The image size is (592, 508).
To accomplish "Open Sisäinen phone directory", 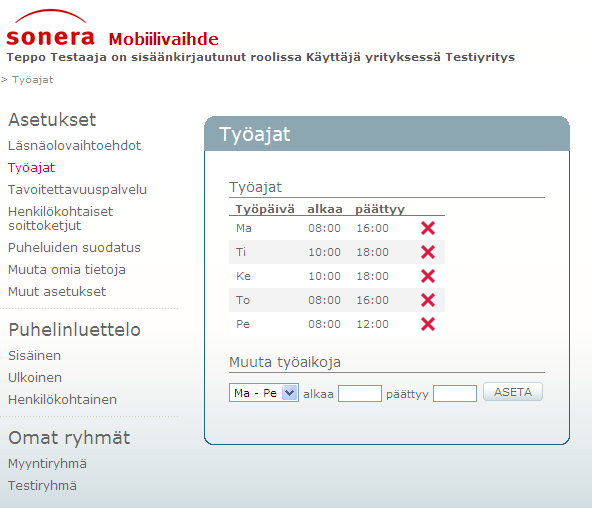I will [x=34, y=356].
